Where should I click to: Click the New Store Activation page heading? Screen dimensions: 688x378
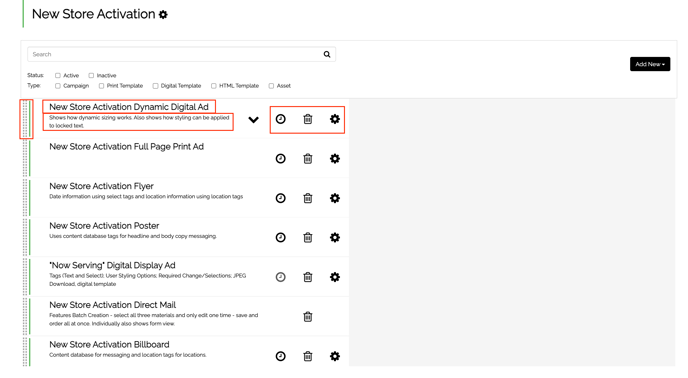93,14
